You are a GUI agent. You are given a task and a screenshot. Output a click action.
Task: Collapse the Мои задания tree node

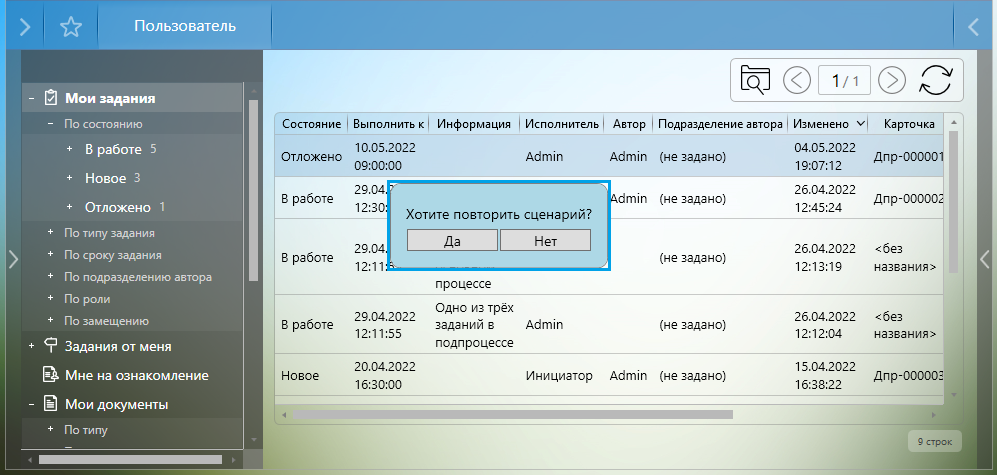click(32, 98)
